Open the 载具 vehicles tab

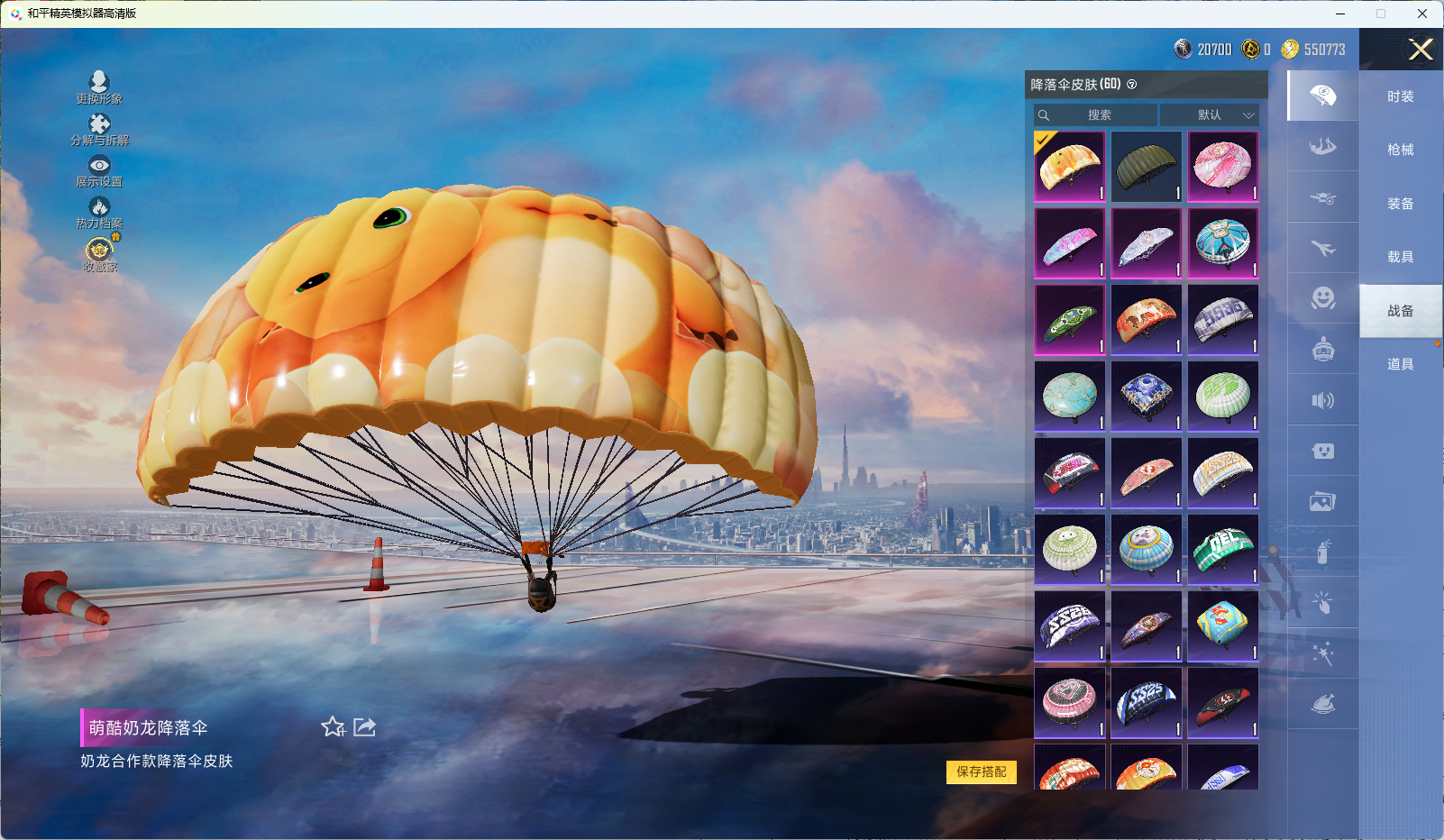1400,257
